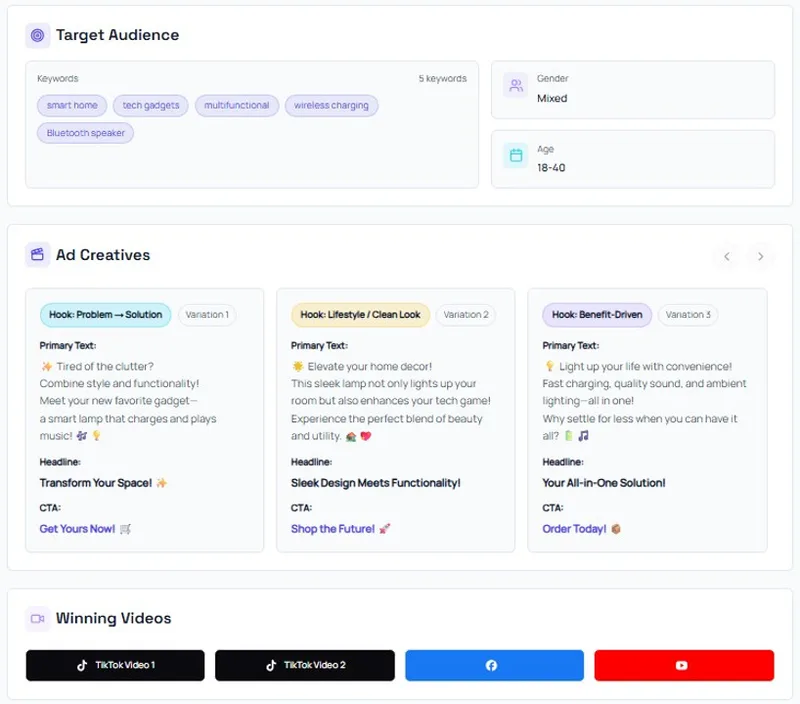Click the Hook: Problem → Solution badge
800x704 pixels.
106,315
